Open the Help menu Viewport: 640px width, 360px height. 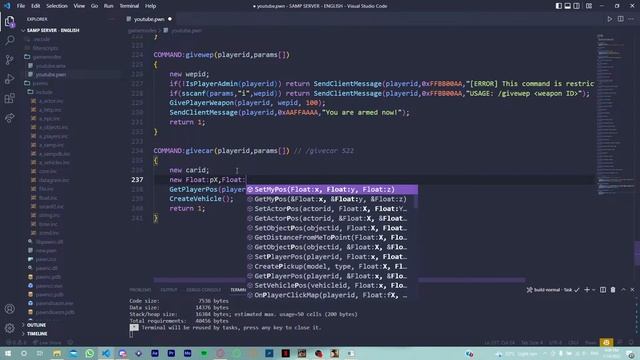[x=151, y=6]
